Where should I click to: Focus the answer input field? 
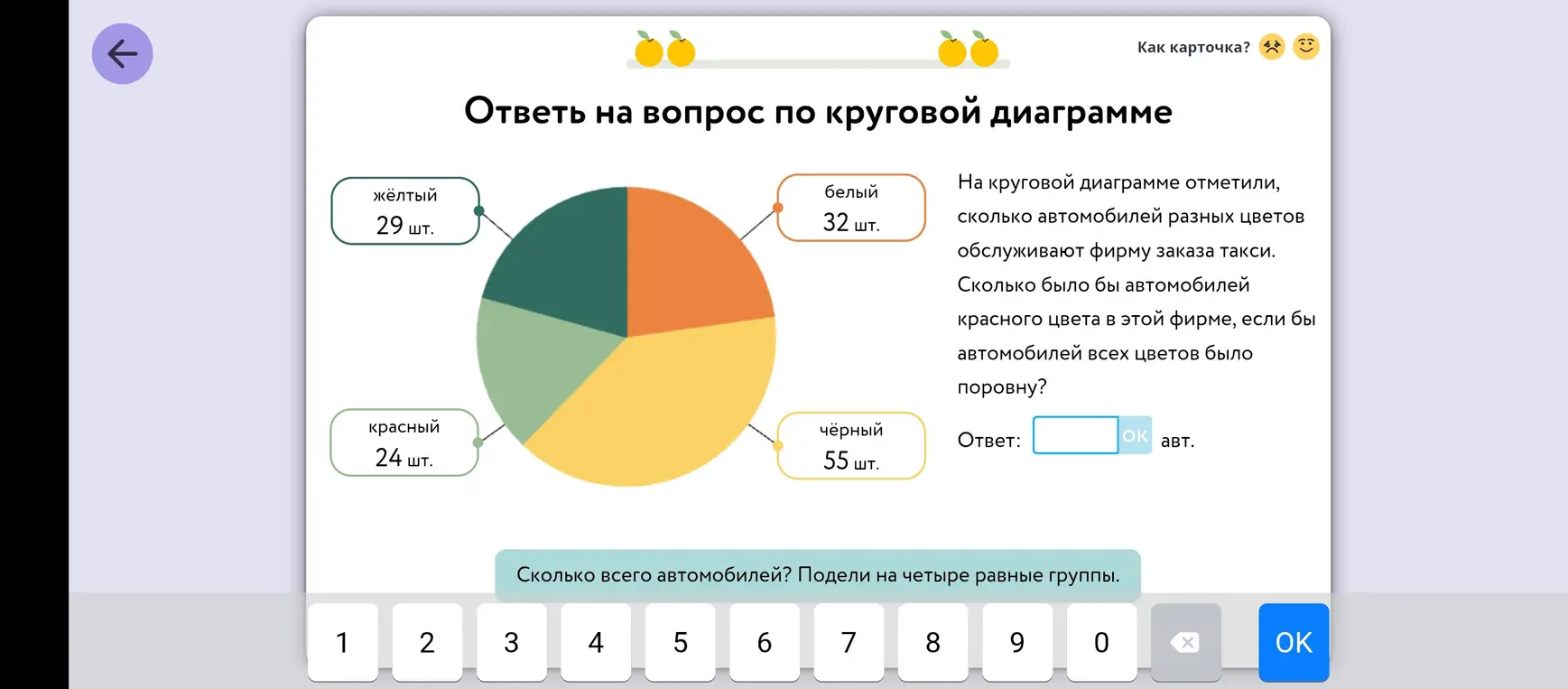point(1075,435)
